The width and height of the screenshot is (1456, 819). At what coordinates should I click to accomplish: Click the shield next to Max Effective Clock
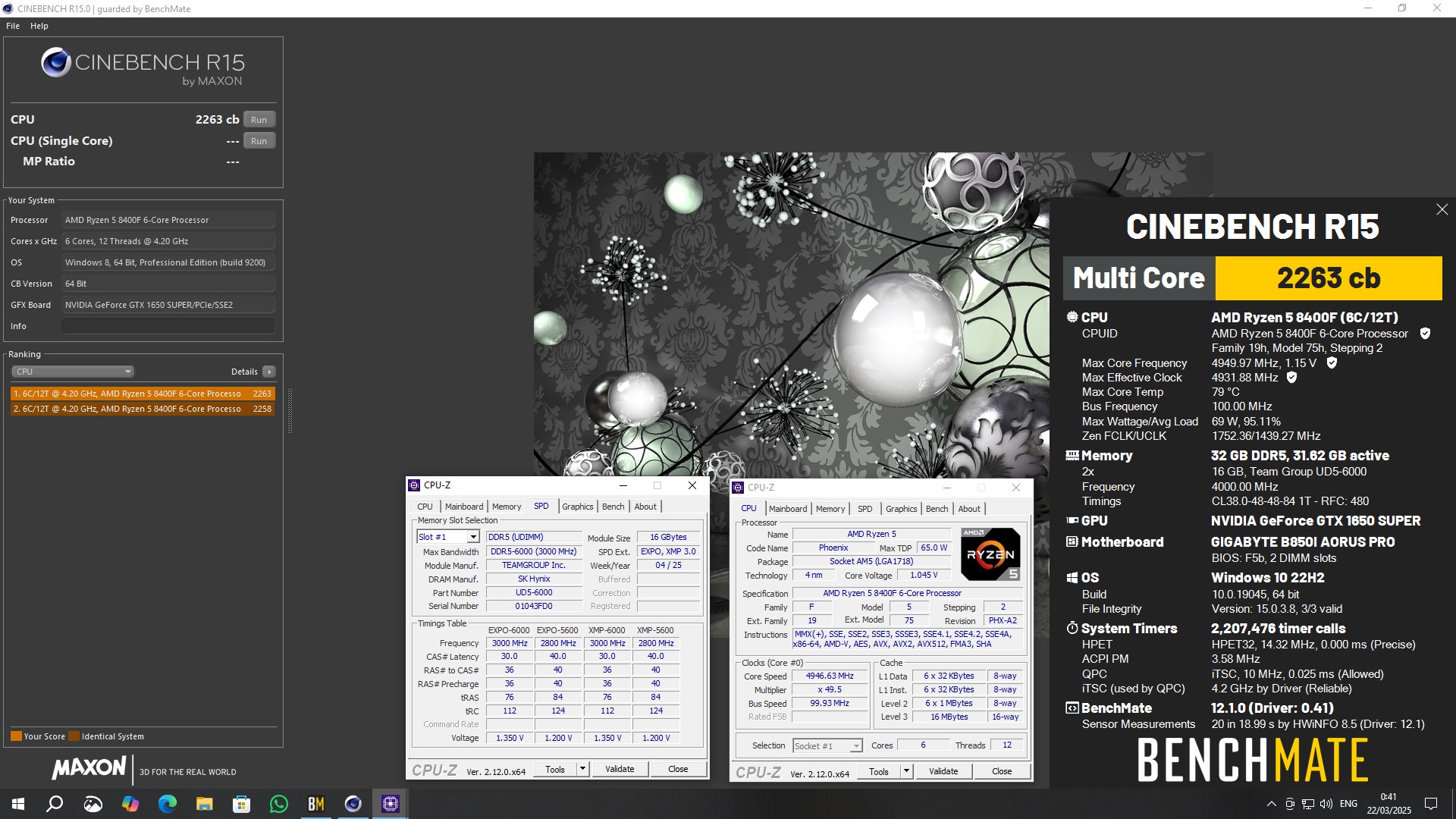pyautogui.click(x=1291, y=378)
